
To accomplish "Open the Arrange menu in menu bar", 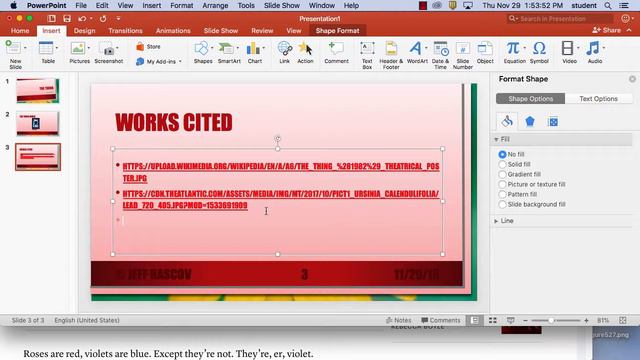I will (215, 6).
